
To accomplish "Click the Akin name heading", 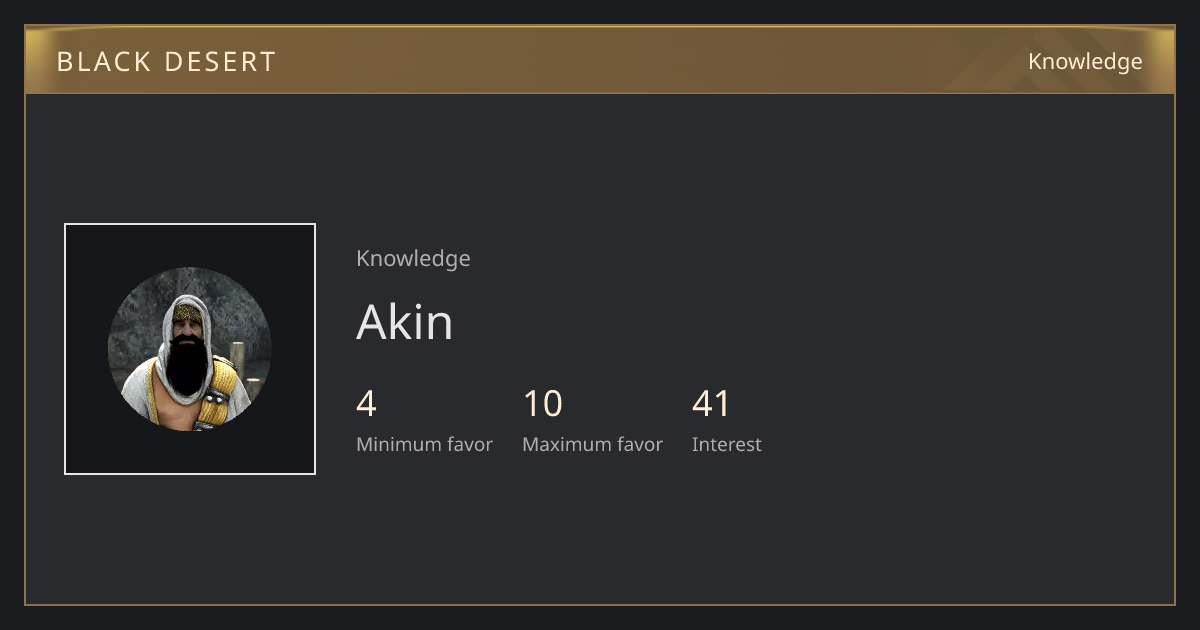I will 404,322.
